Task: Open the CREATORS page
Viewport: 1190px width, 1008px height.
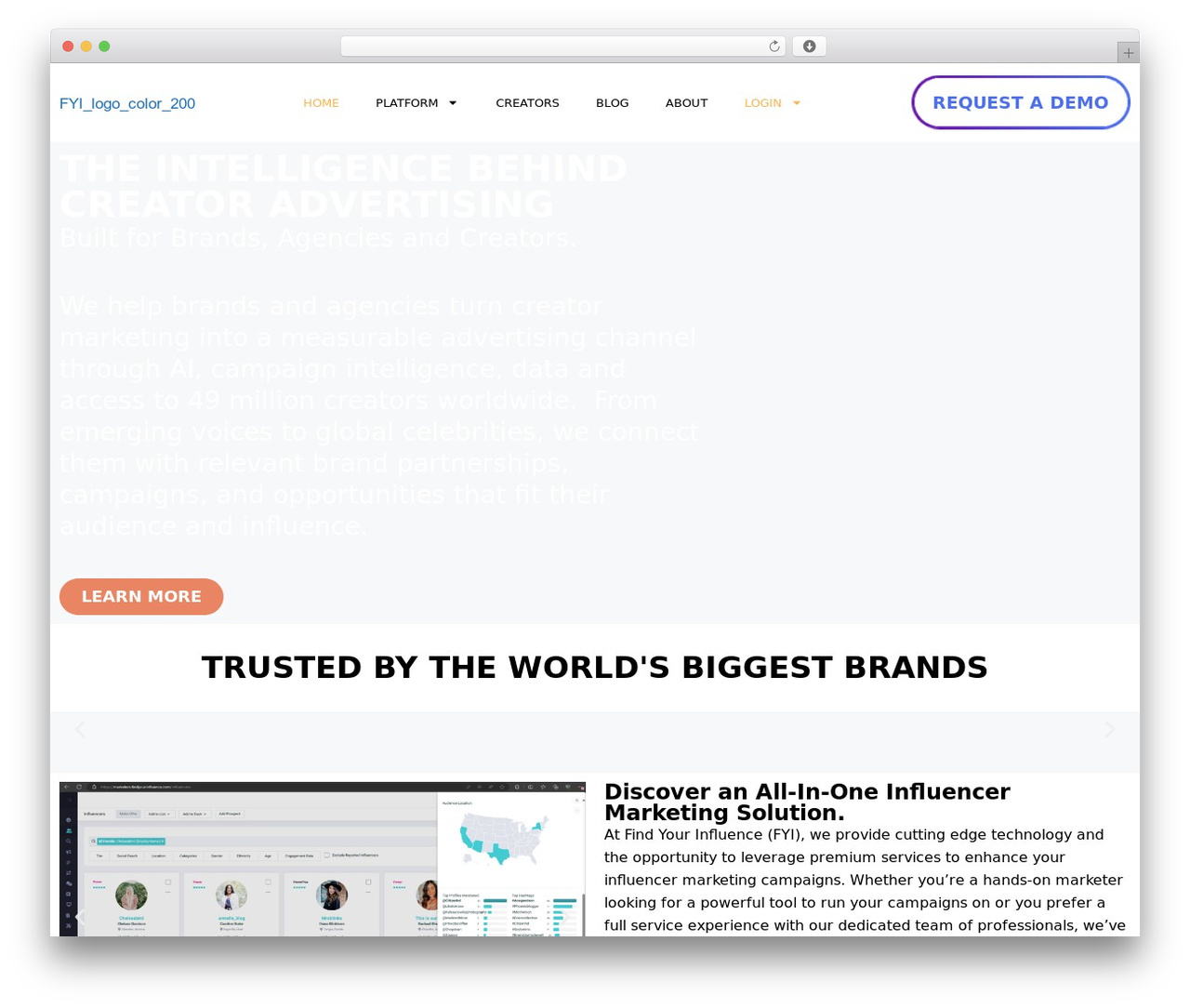Action: pos(527,103)
